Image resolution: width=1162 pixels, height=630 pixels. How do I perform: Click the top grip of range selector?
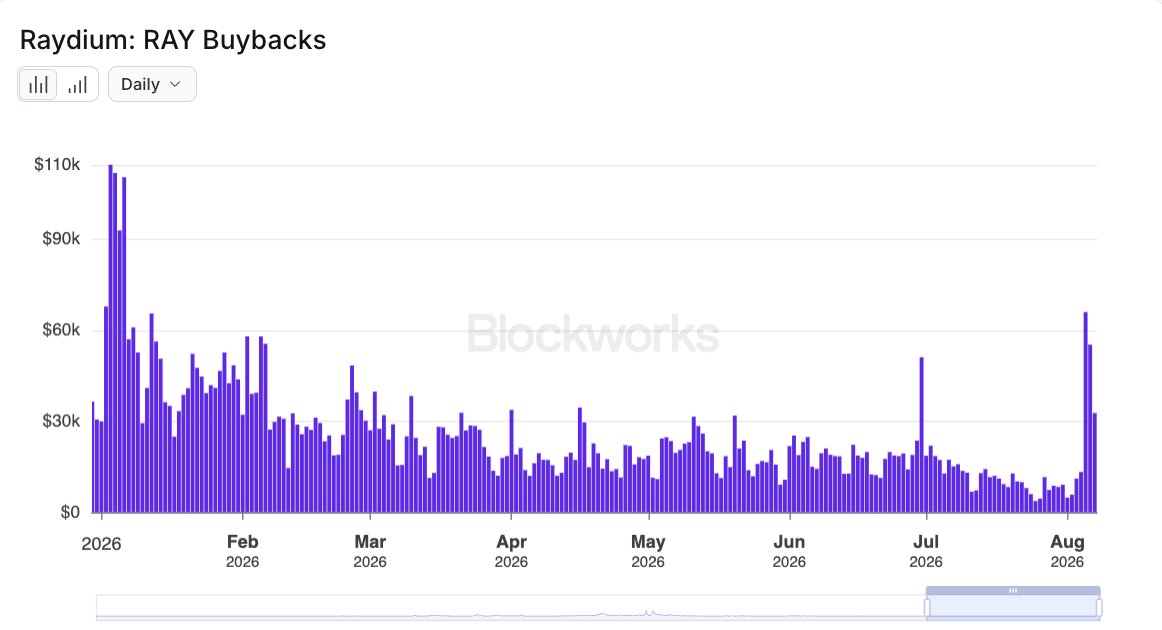1012,591
